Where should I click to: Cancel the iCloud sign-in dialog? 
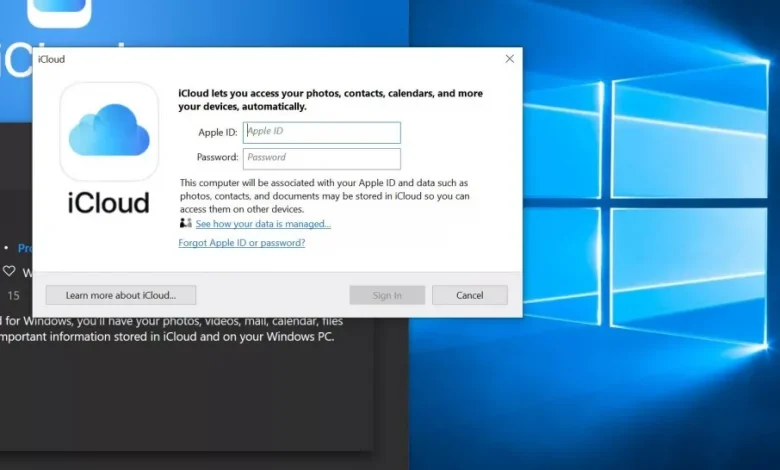470,295
